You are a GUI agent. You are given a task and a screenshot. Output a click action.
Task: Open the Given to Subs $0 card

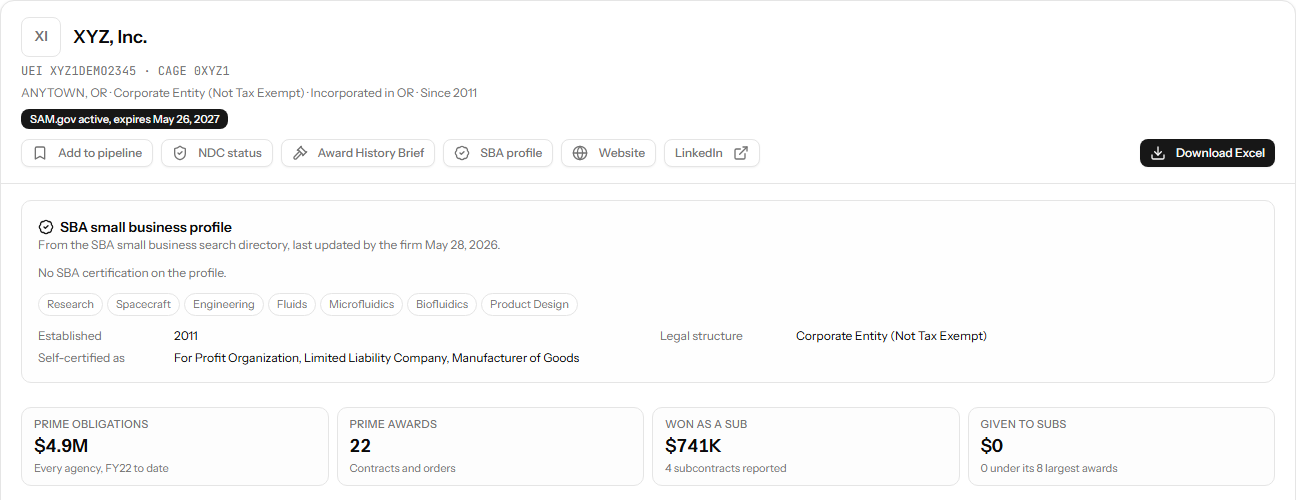click(1121, 446)
